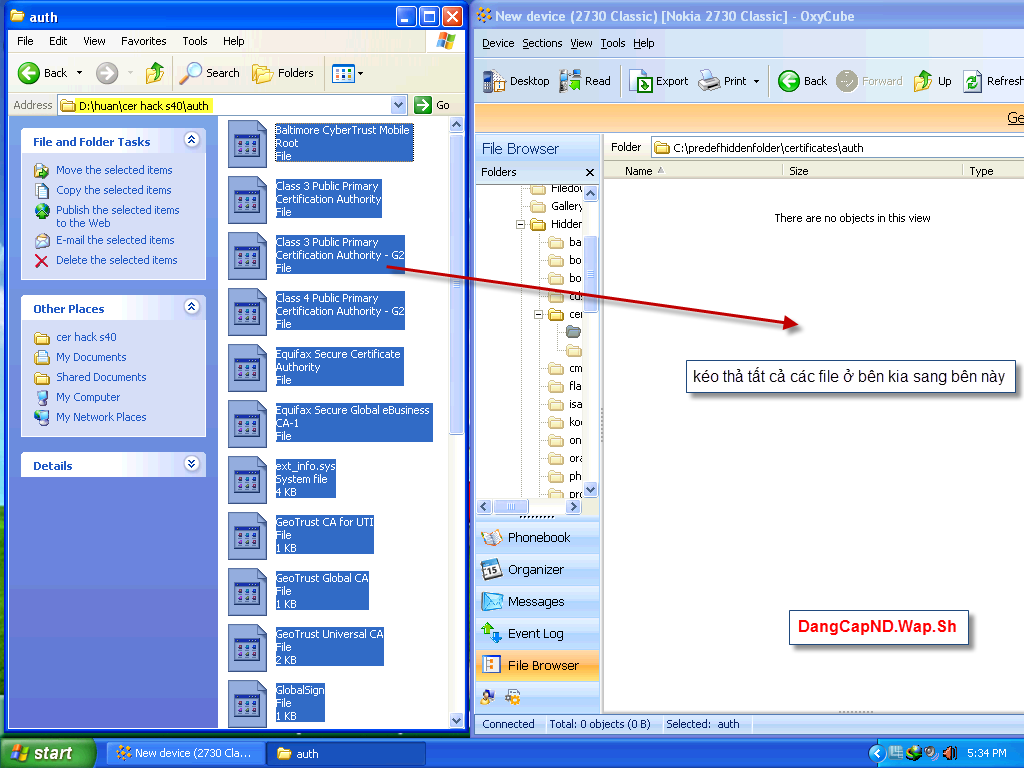Open Print dropdown arrow in OxyCube toolbar
Viewport: 1024px width, 768px height.
(x=756, y=82)
